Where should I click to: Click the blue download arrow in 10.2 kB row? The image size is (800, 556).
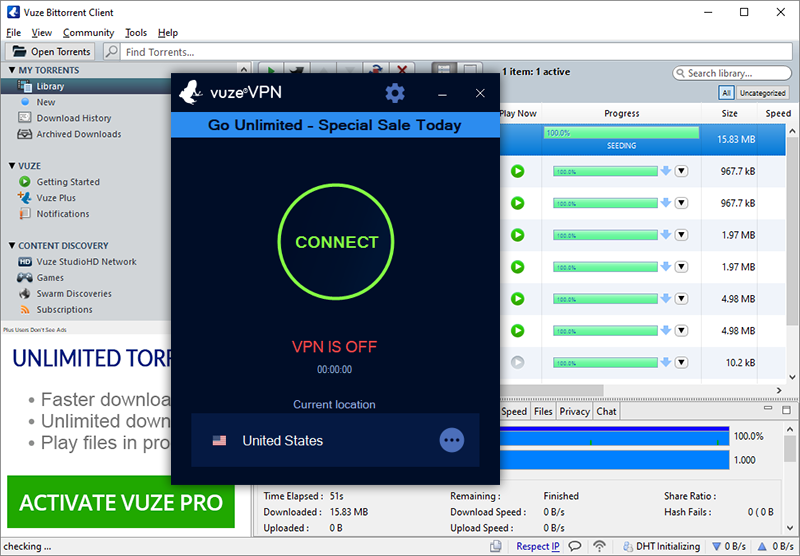(665, 362)
